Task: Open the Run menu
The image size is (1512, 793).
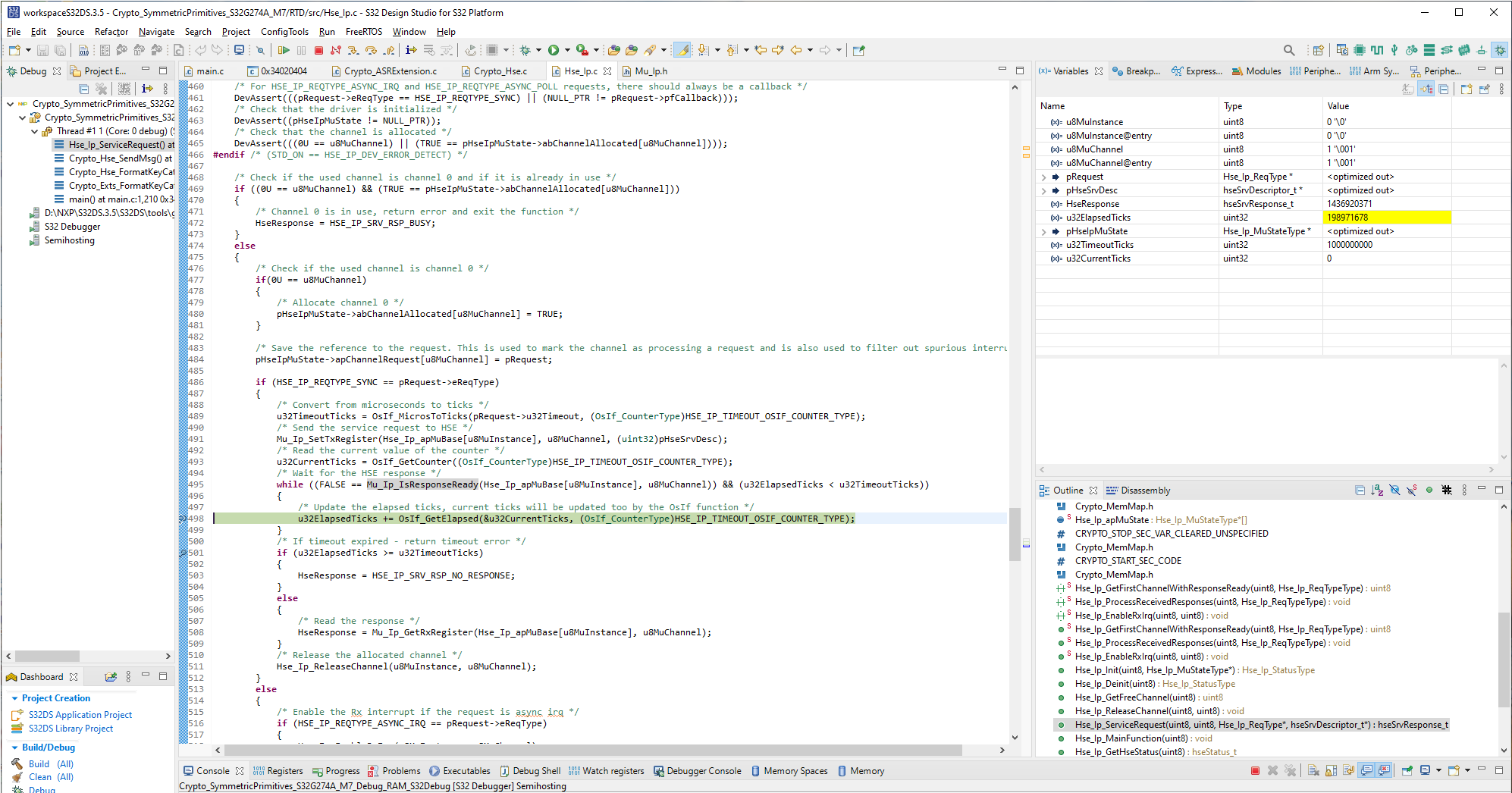Action: (x=327, y=32)
